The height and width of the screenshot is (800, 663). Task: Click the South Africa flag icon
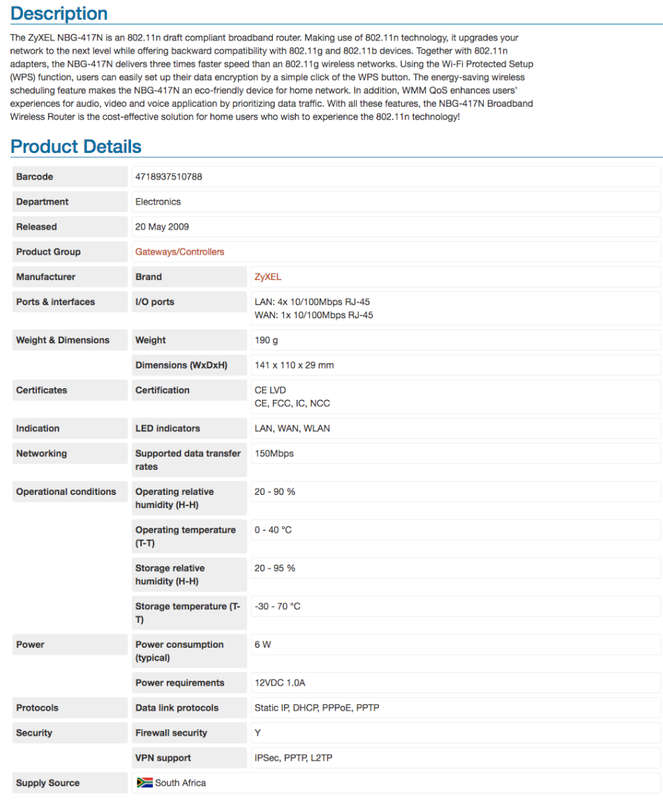click(144, 782)
